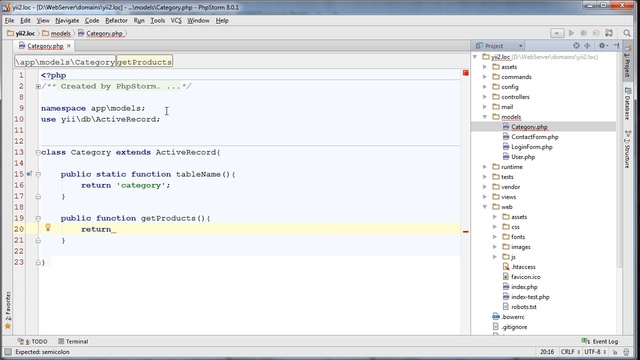Select ContactForm.php in project tree
Screen dimensions: 640x360
tap(535, 137)
